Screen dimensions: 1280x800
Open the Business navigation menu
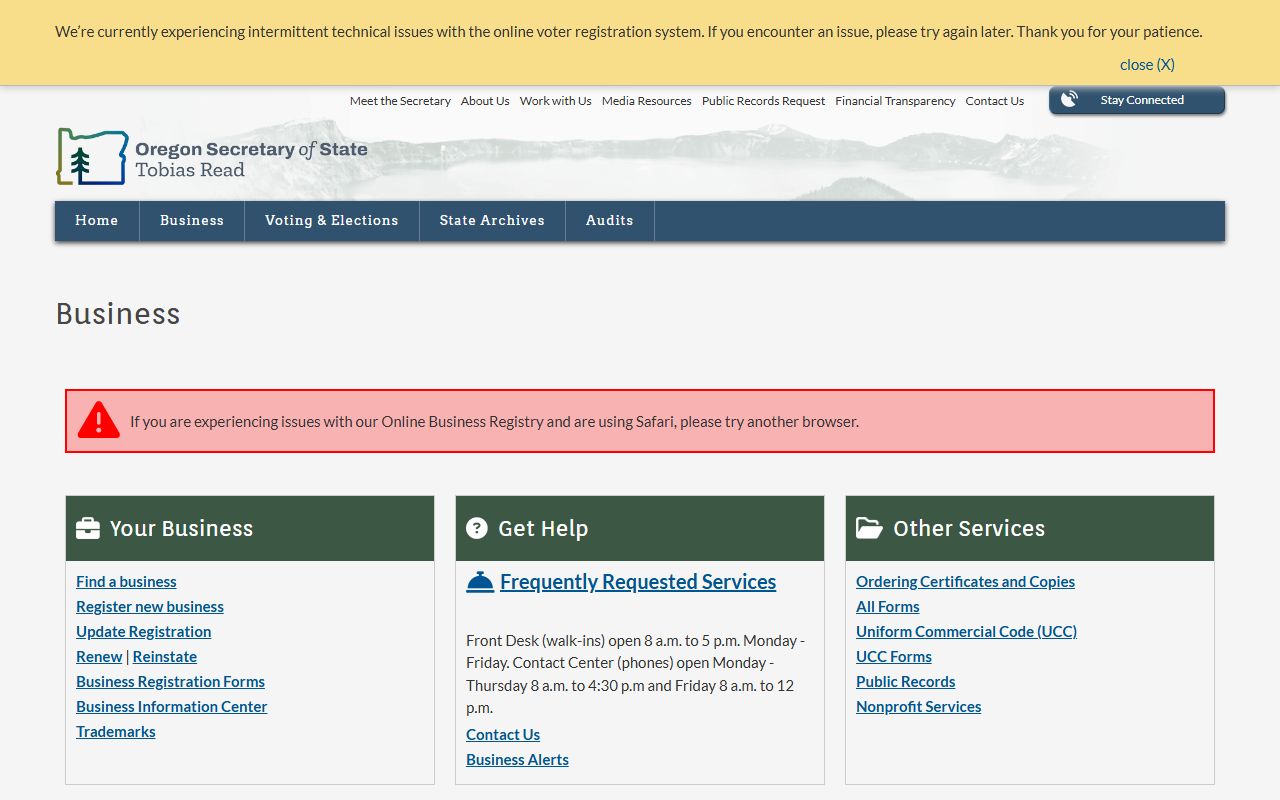pos(192,221)
